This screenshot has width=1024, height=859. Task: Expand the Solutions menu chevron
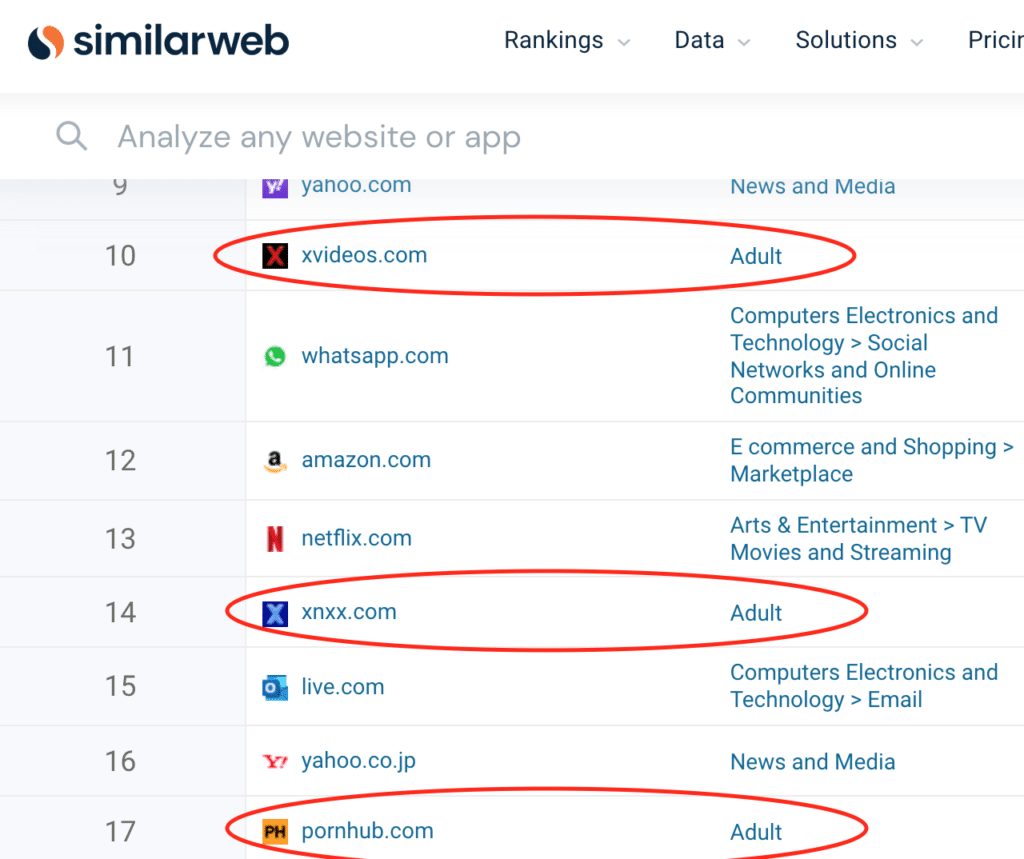coord(917,42)
